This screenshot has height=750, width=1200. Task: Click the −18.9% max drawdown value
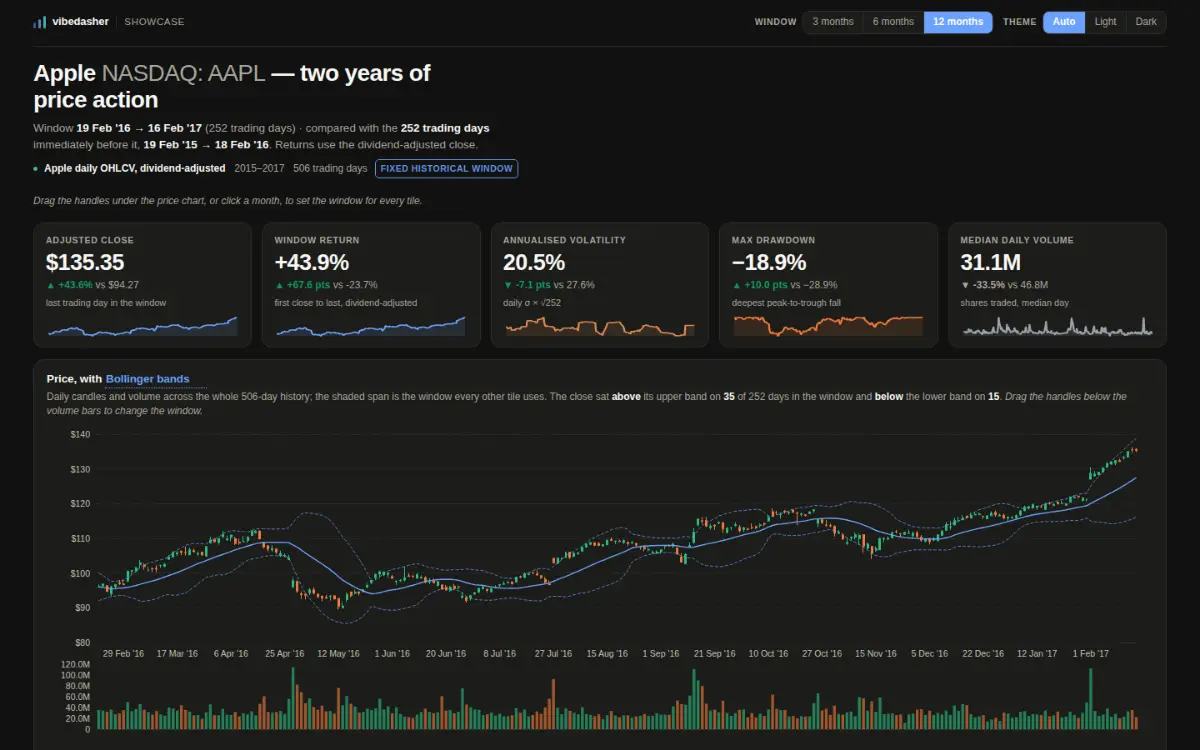coord(769,263)
